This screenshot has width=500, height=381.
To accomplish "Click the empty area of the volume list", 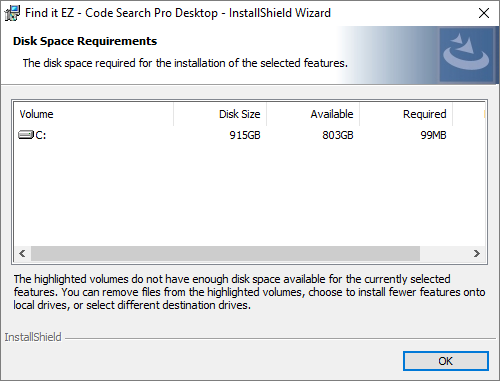I will click(249, 193).
